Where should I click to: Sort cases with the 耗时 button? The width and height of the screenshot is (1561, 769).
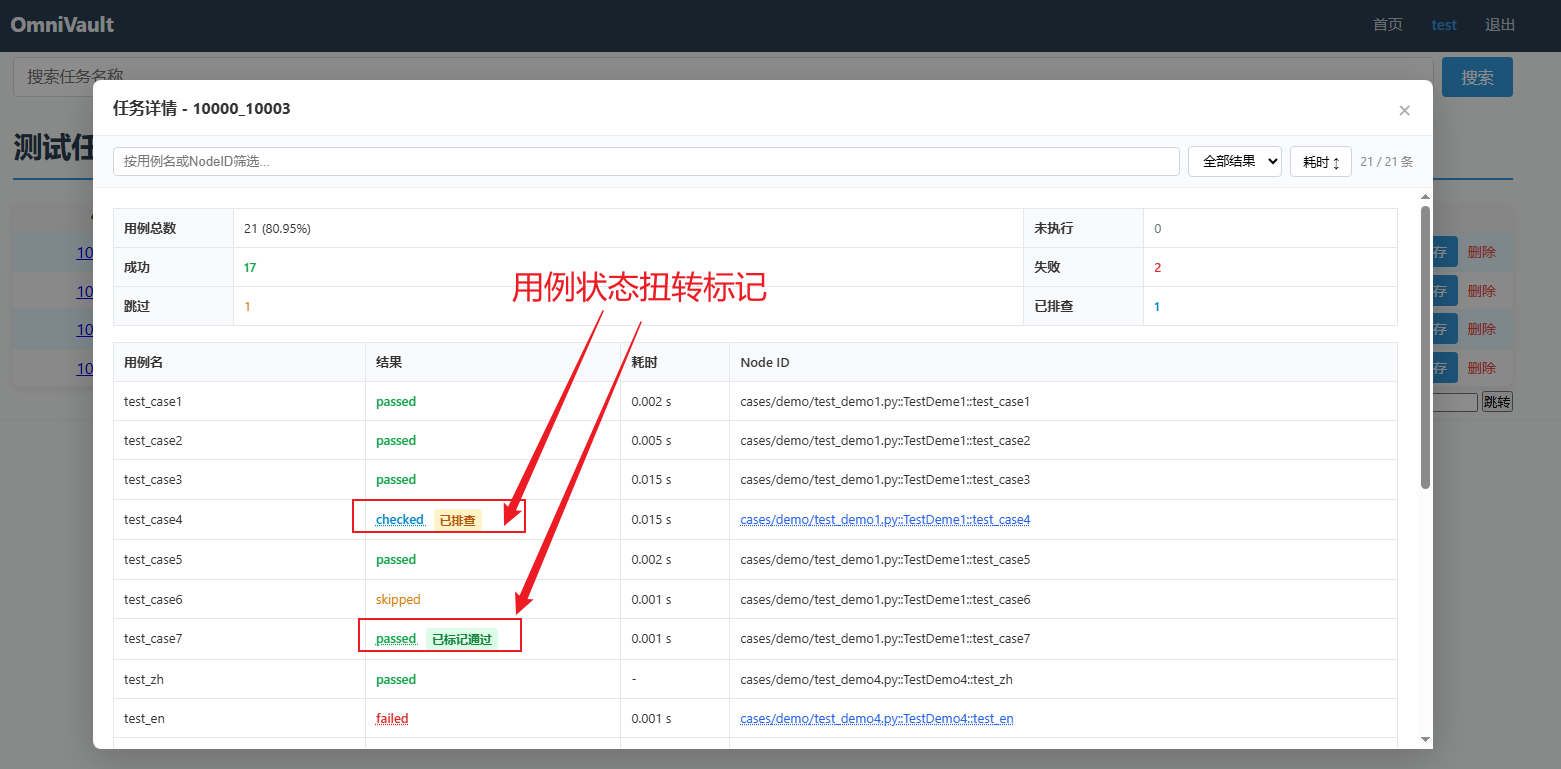coord(1321,161)
